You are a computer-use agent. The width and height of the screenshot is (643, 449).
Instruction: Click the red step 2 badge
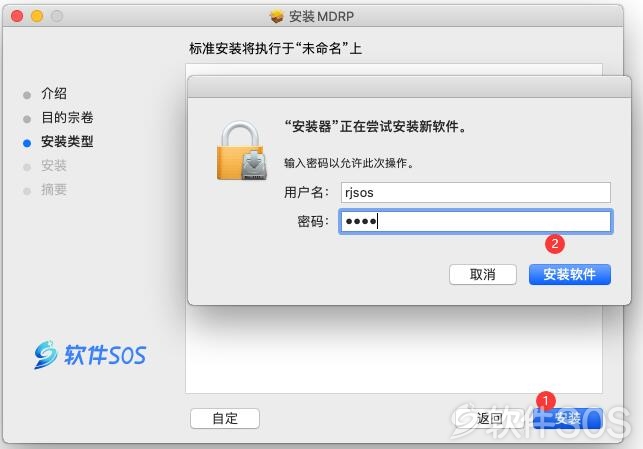point(554,244)
